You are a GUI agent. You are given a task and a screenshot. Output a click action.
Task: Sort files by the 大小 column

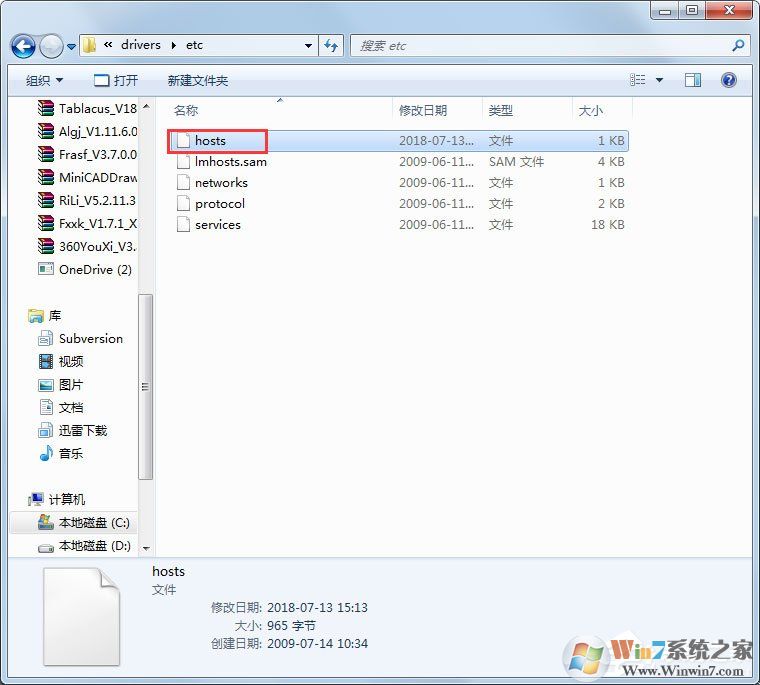590,111
